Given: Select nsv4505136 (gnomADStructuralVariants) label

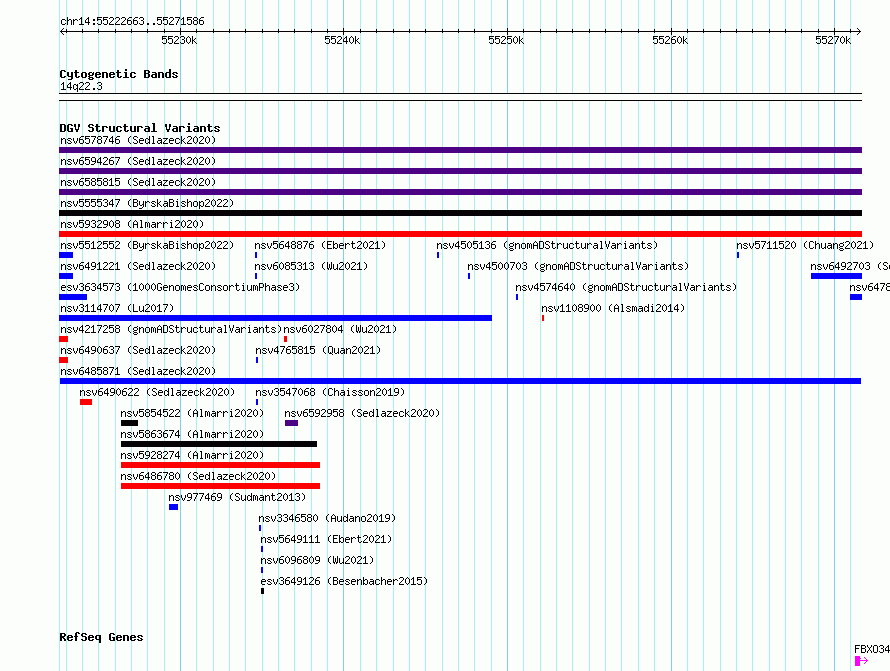Looking at the screenshot, I should (547, 245).
